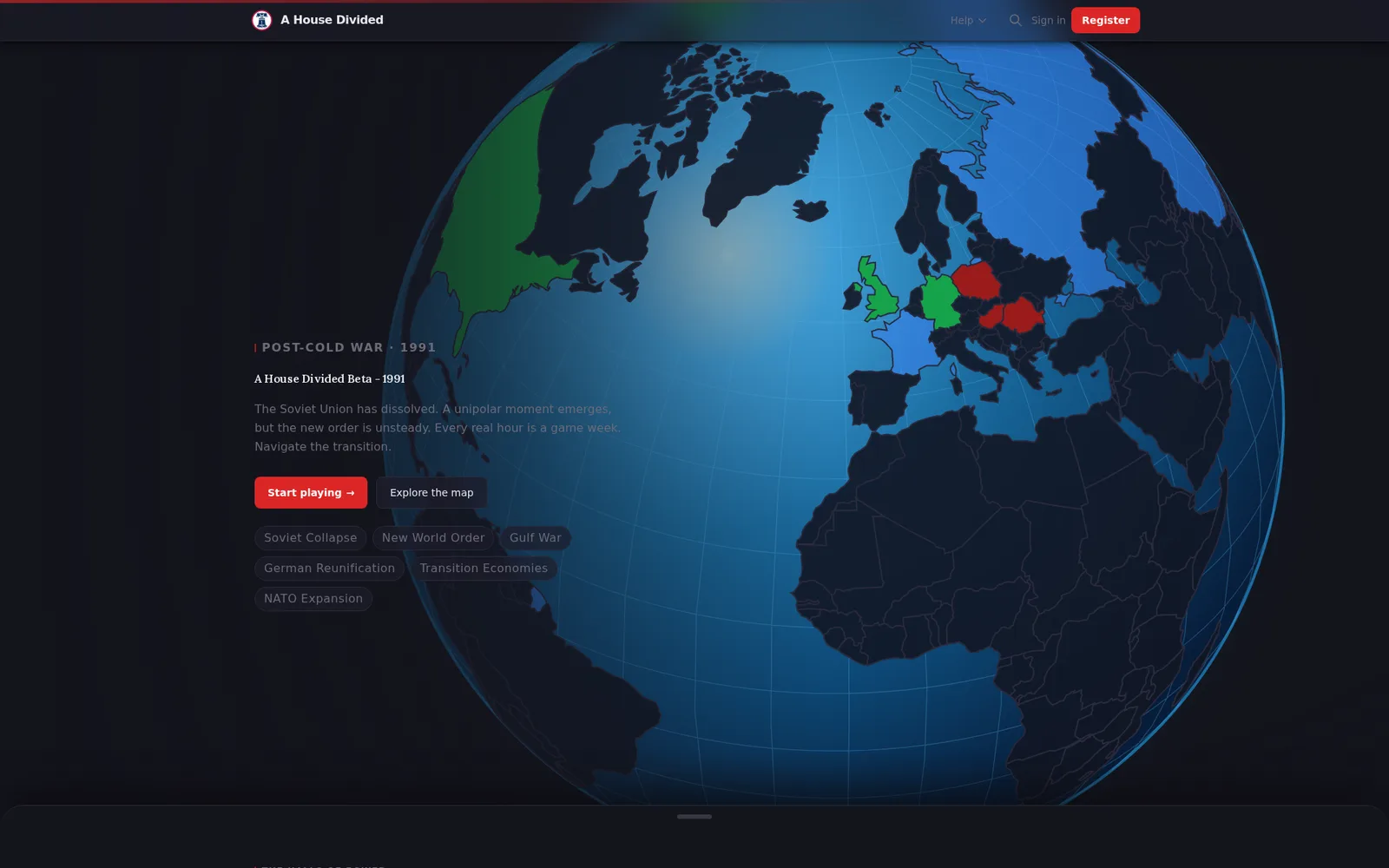This screenshot has width=1389, height=868.
Task: Click the POST-COLD WAR · 1991 label
Action: 349,347
